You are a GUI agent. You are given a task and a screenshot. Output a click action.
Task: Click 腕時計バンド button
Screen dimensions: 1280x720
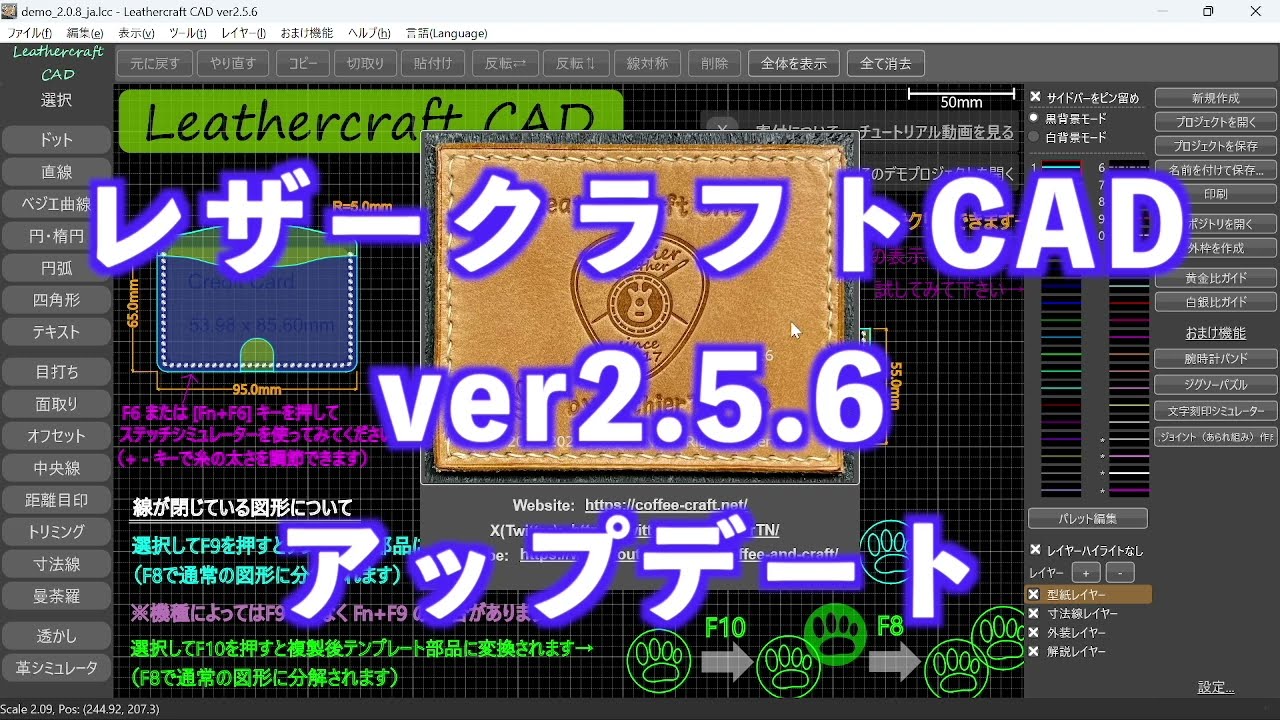pyautogui.click(x=1216, y=358)
